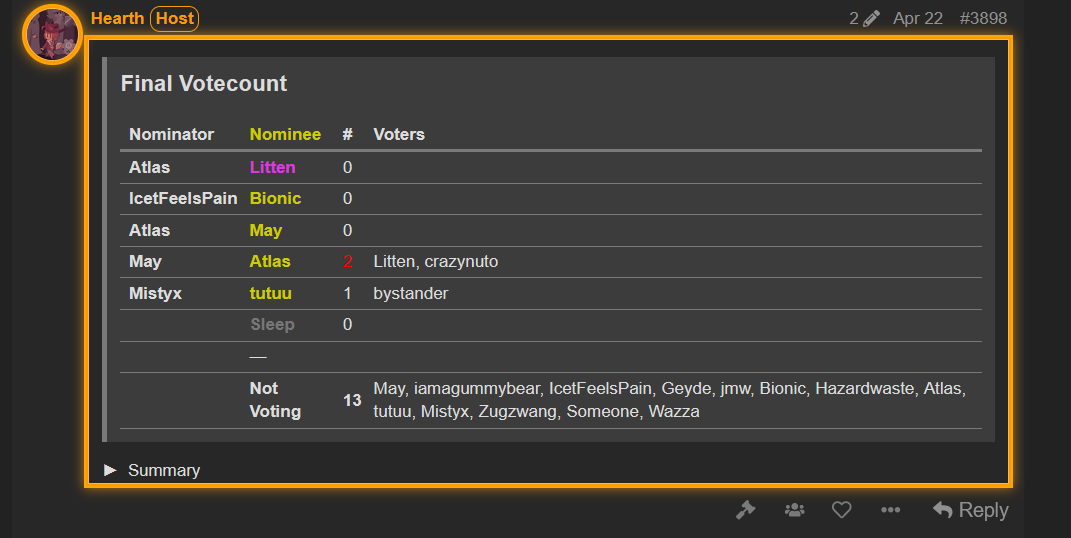Click the pencil edit history icon

(x=871, y=18)
